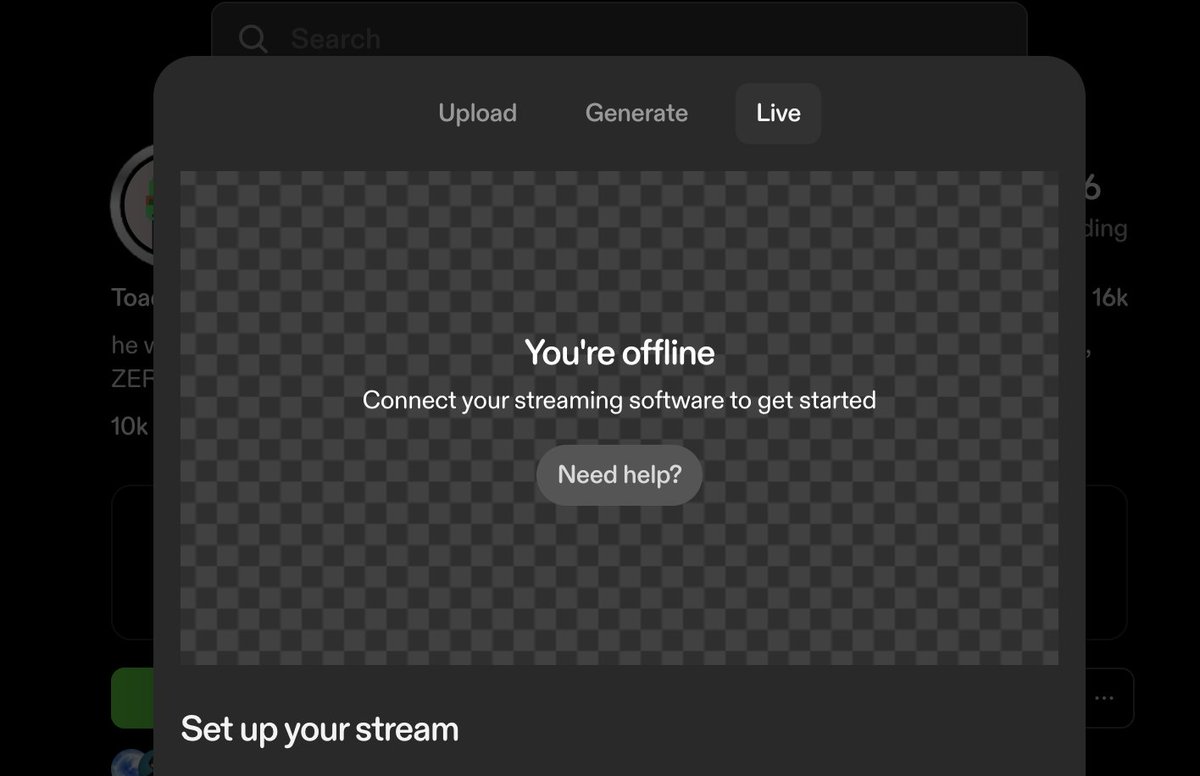
Task: Click the ZEP text in the profile bio
Action: pos(132,379)
